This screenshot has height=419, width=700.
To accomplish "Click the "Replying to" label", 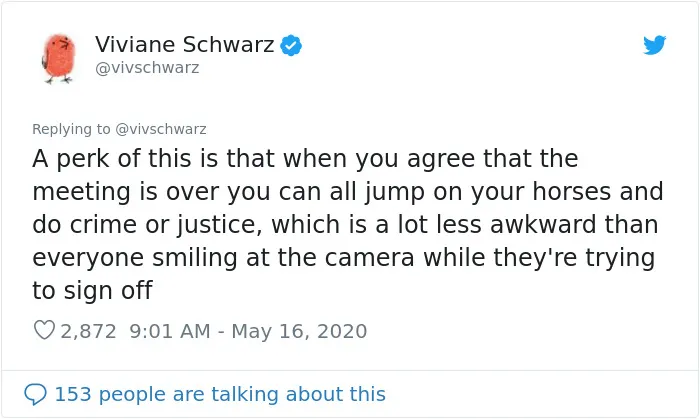I will pos(71,129).
